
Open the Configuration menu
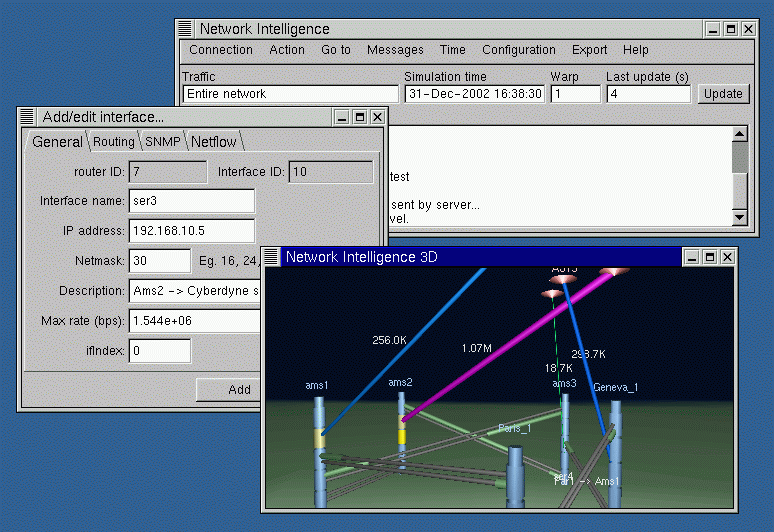tap(519, 50)
